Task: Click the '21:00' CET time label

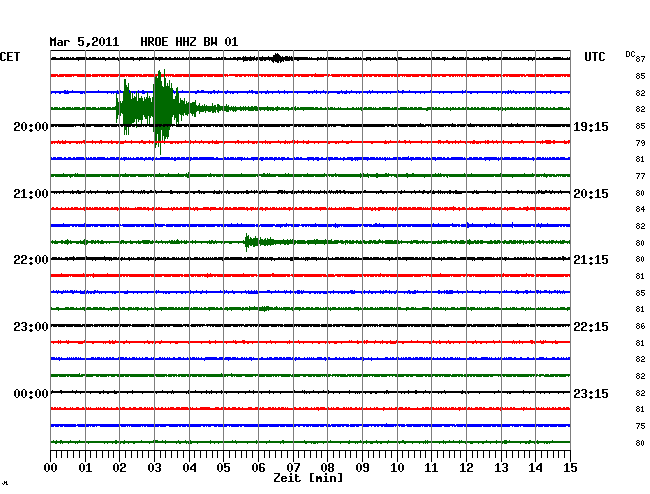Action: [31, 194]
